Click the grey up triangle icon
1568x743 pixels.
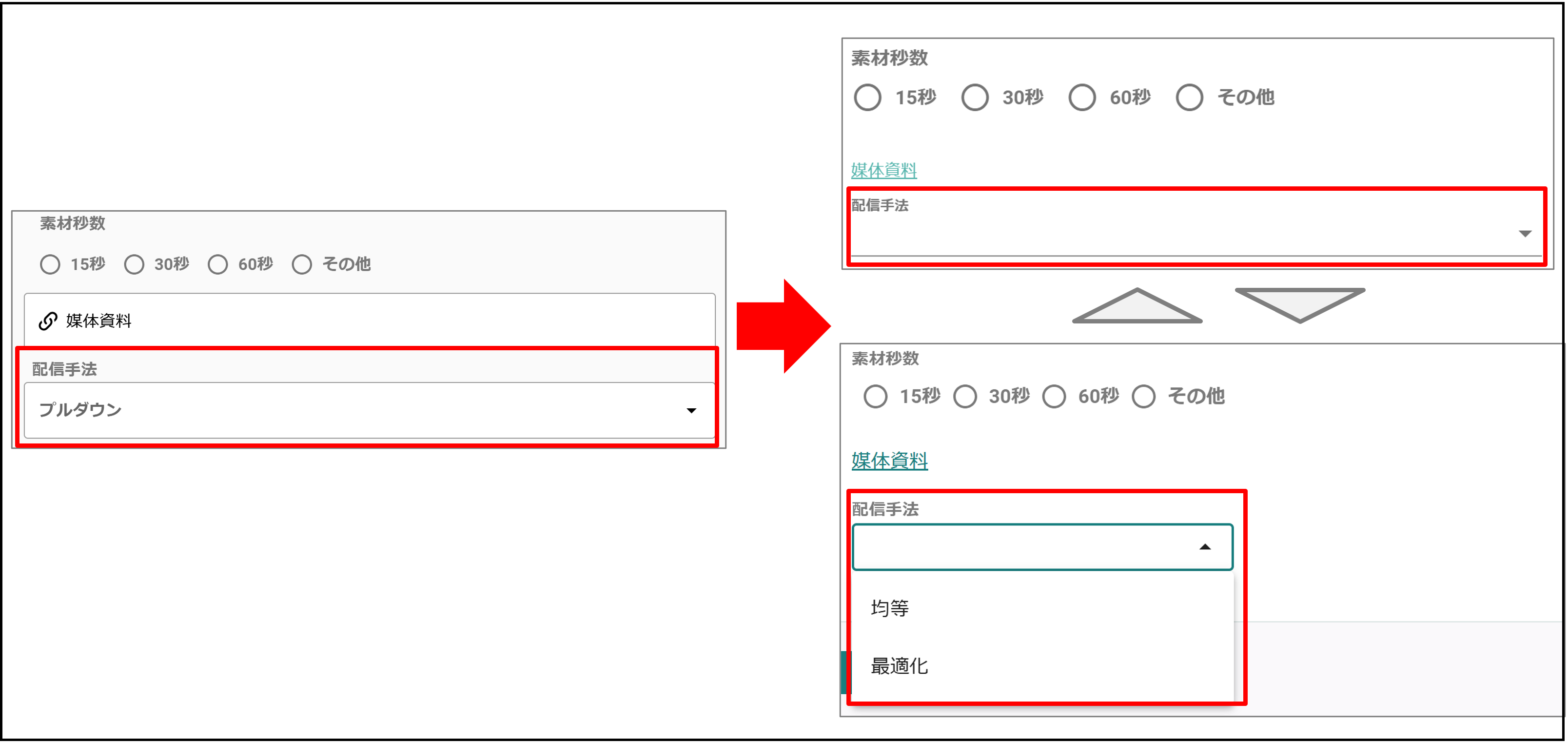tap(1137, 306)
